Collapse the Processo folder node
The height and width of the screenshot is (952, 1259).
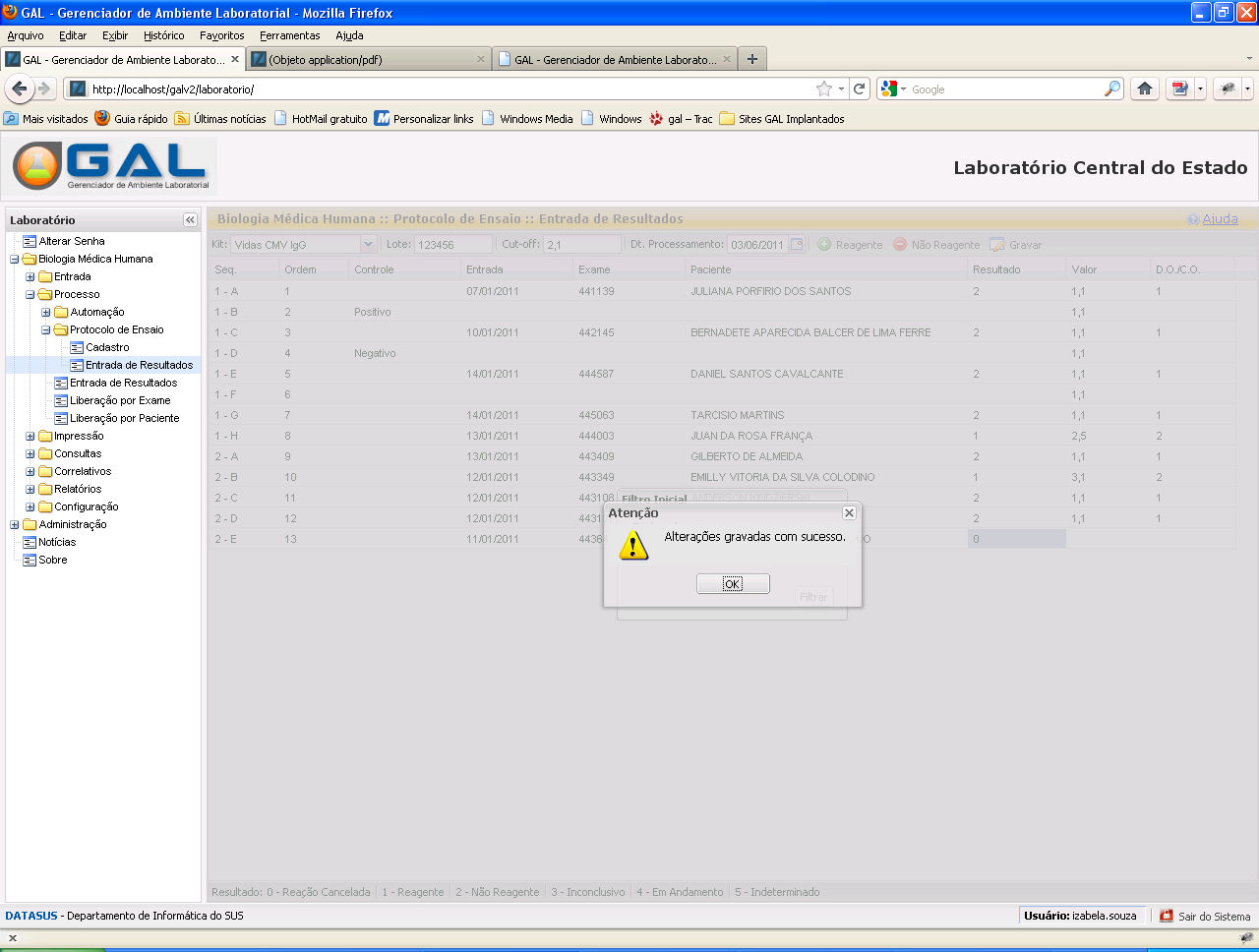coord(30,295)
